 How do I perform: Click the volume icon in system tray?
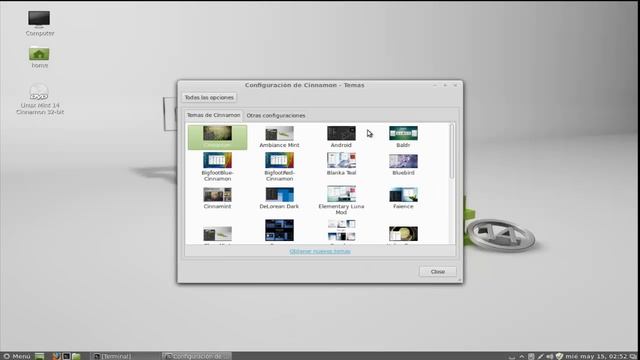(550, 356)
